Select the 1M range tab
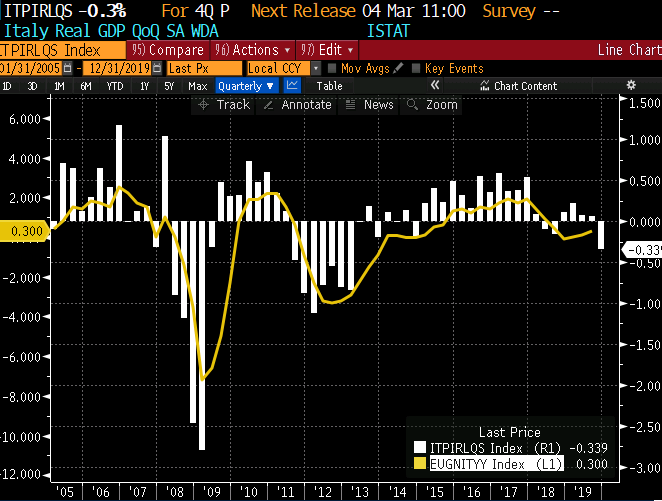Viewport: 662px width, 501px height. tap(59, 86)
